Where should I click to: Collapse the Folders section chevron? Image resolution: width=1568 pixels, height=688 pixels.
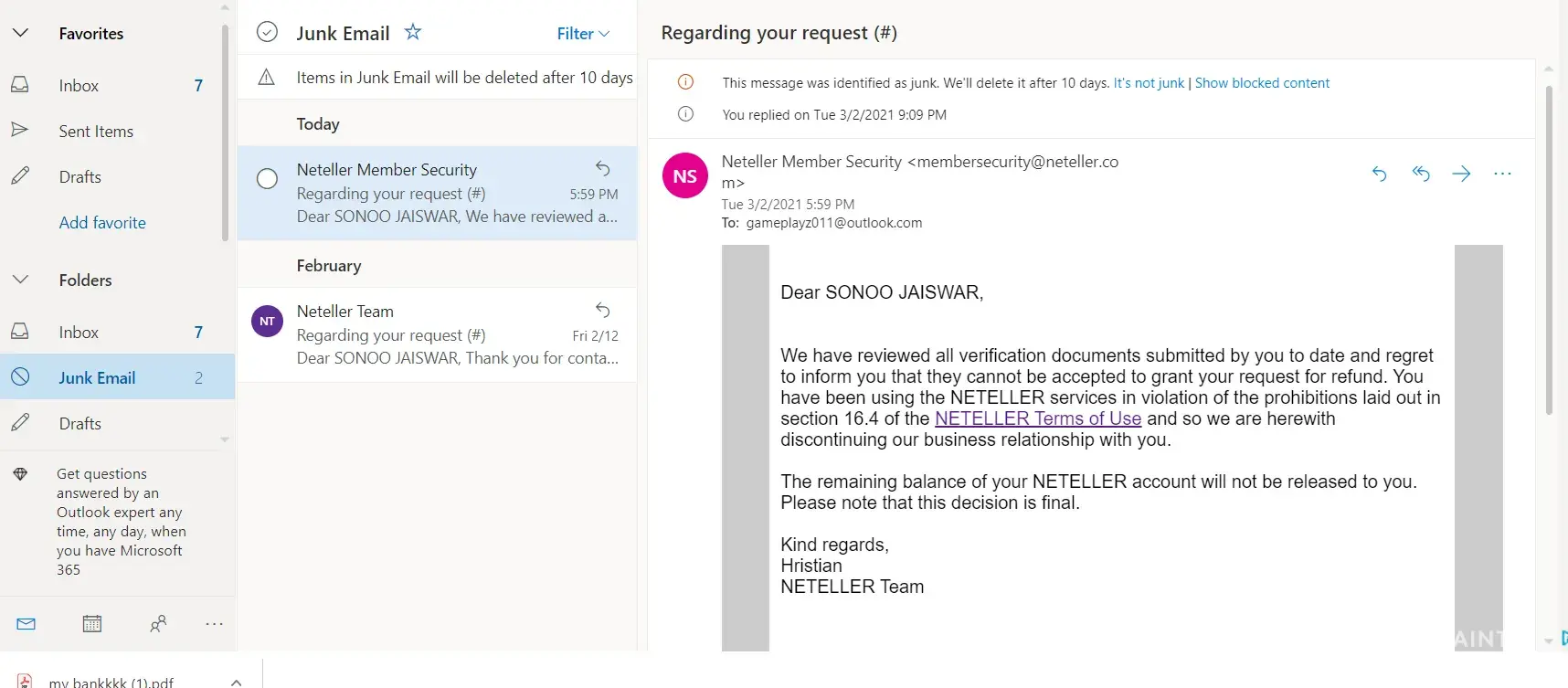point(20,280)
